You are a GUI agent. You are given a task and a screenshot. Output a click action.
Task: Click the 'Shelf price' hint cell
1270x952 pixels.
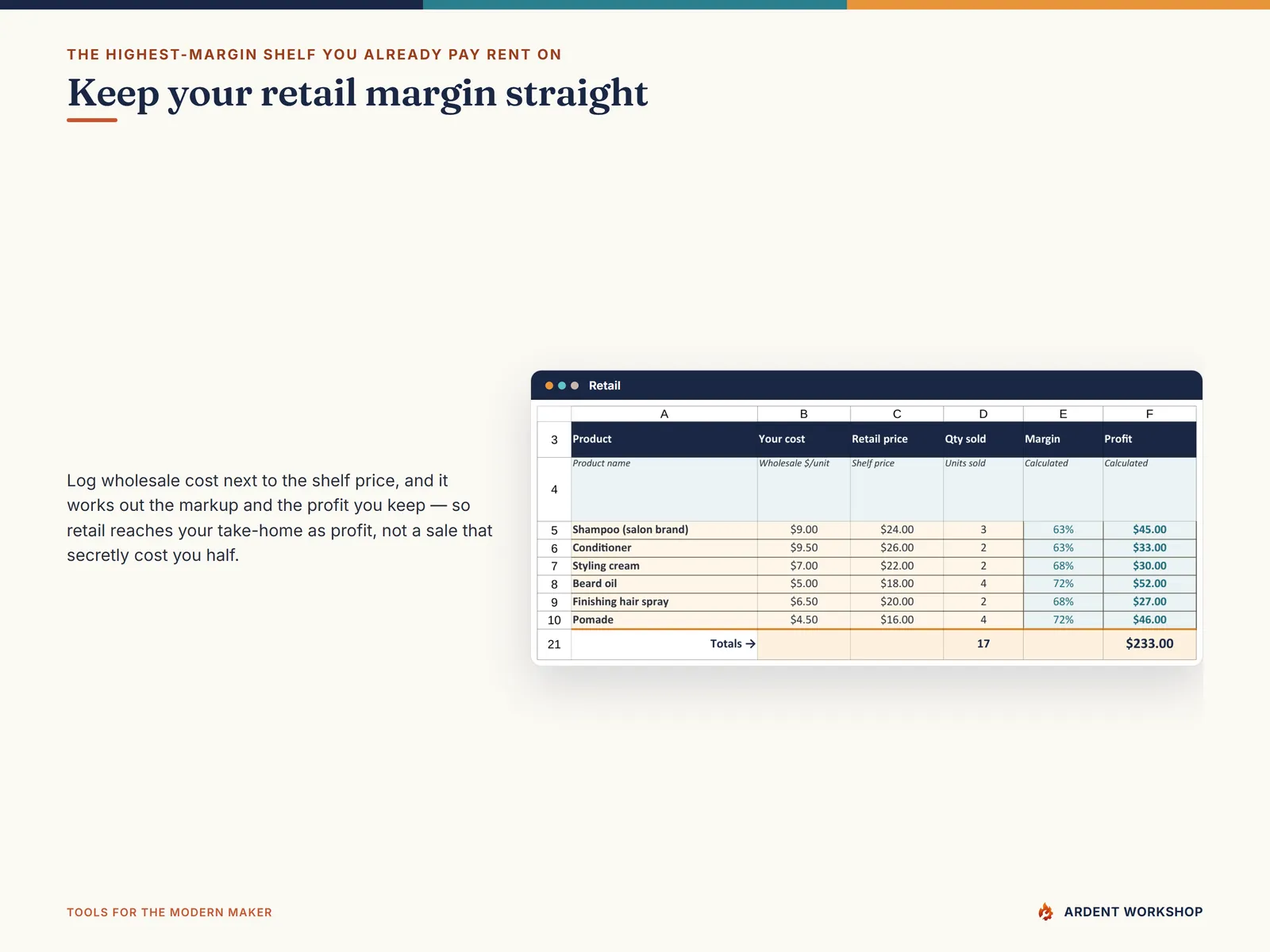[897, 489]
